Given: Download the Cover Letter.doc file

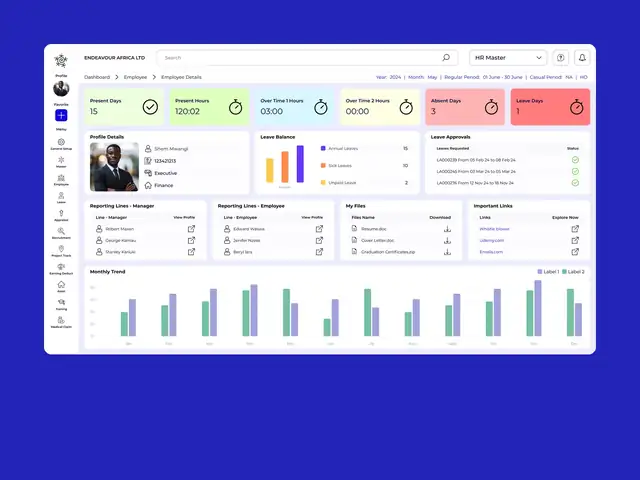Looking at the screenshot, I should tap(447, 240).
